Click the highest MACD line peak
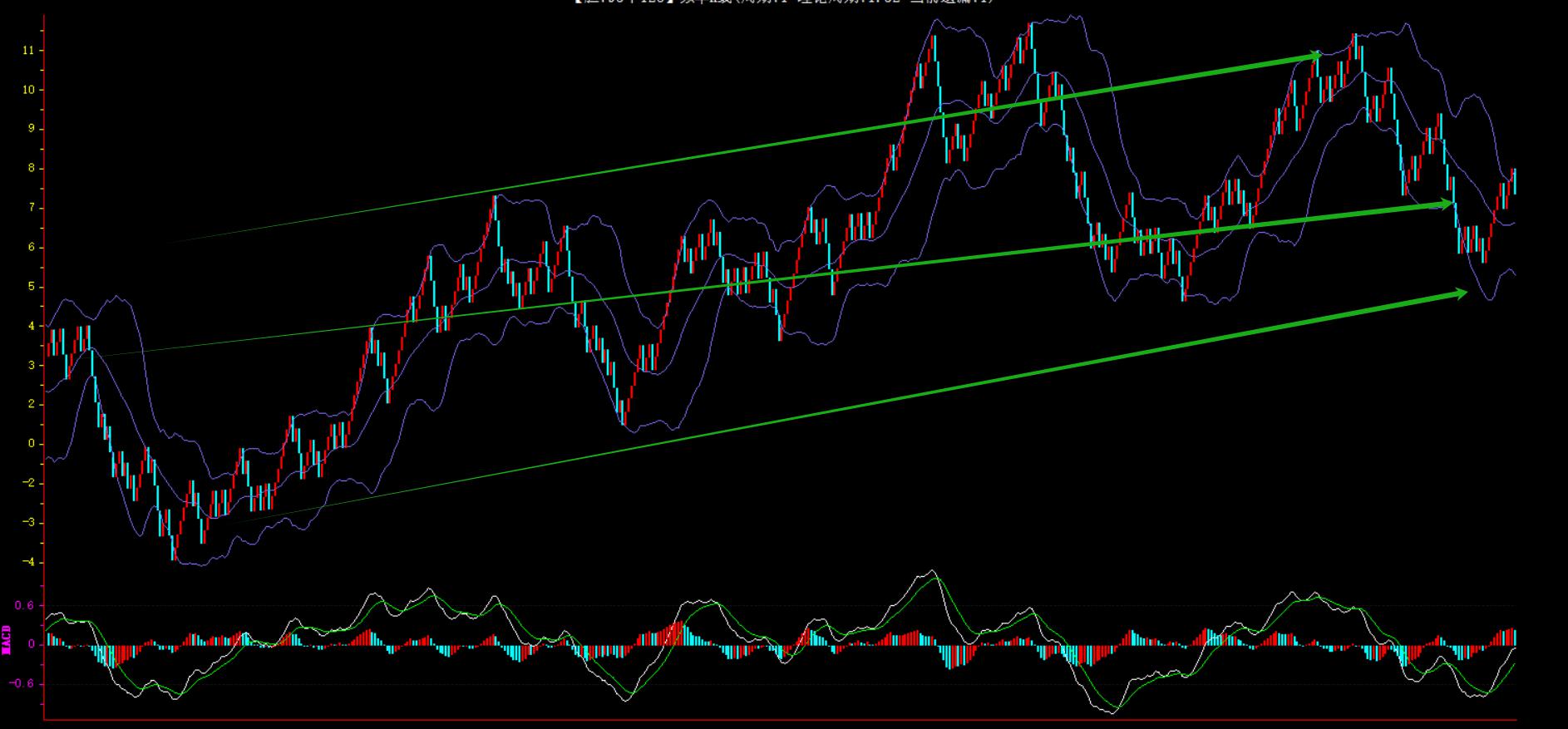 pos(933,571)
